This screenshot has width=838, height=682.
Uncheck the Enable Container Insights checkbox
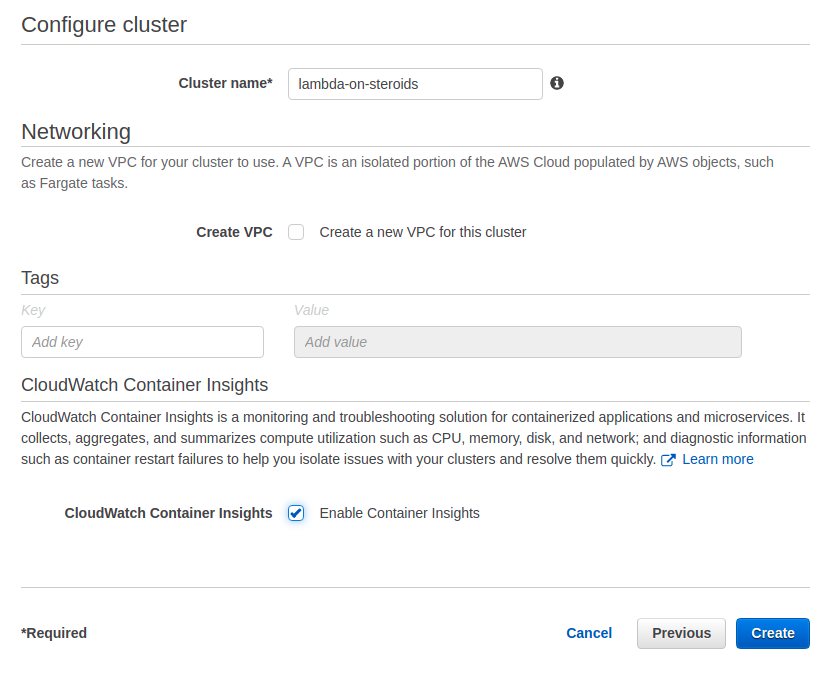click(296, 513)
